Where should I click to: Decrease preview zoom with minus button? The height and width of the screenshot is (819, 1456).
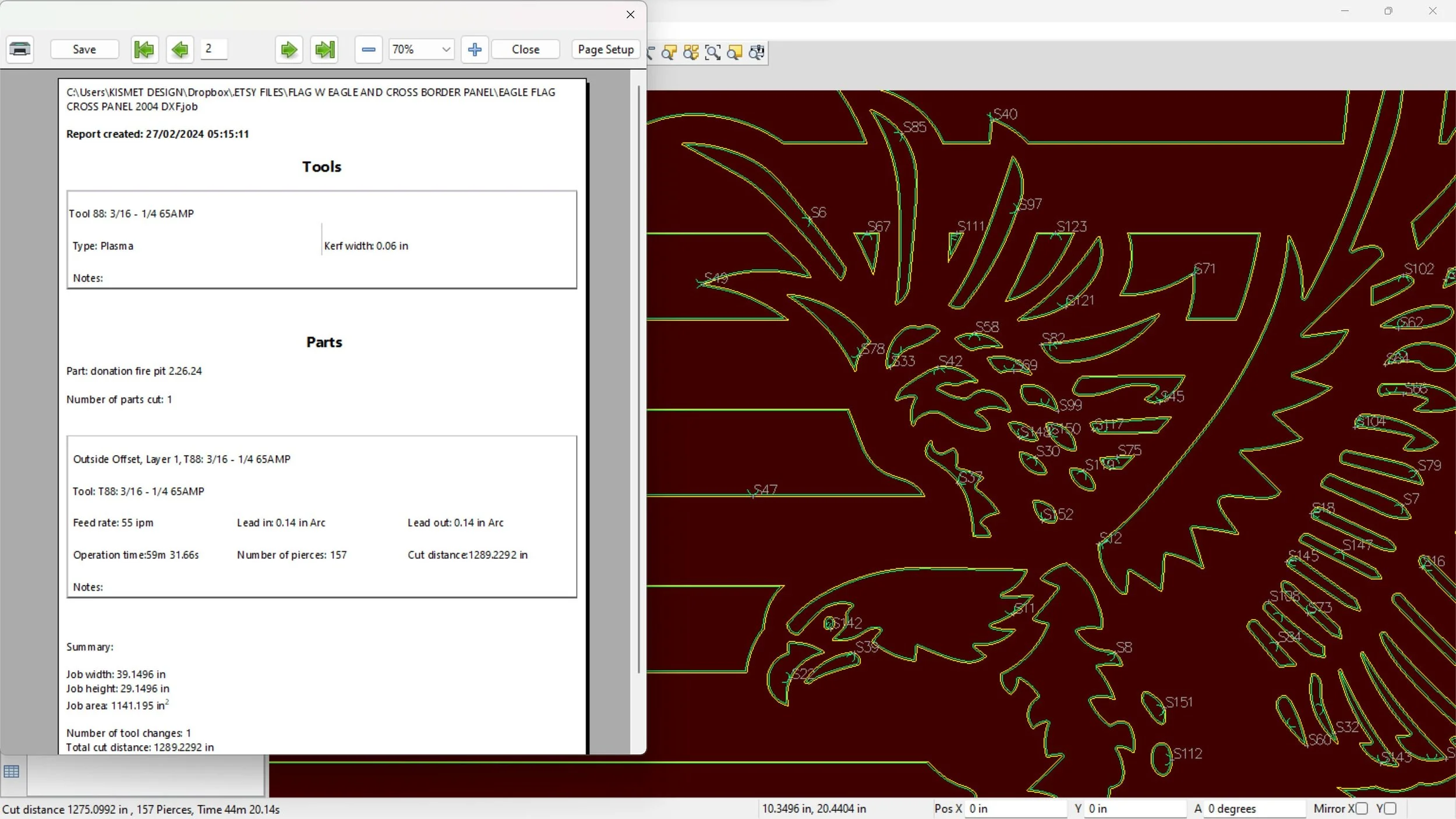pos(368,49)
